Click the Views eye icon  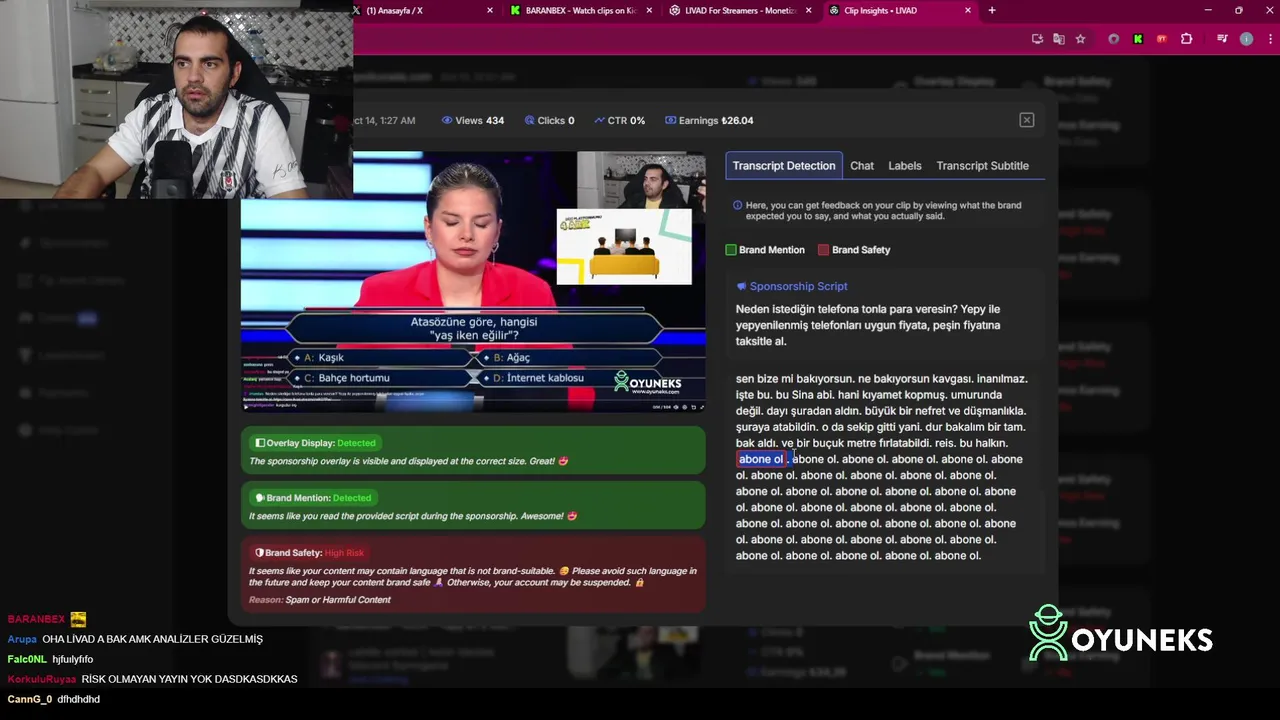coord(446,120)
